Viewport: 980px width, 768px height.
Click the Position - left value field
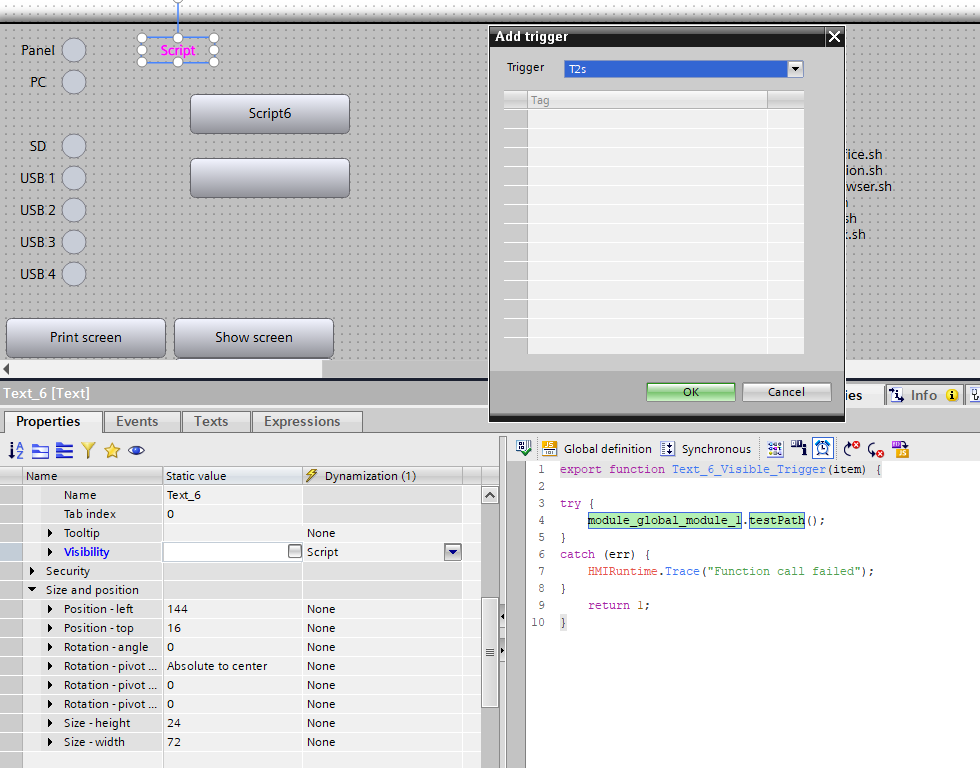(232, 609)
